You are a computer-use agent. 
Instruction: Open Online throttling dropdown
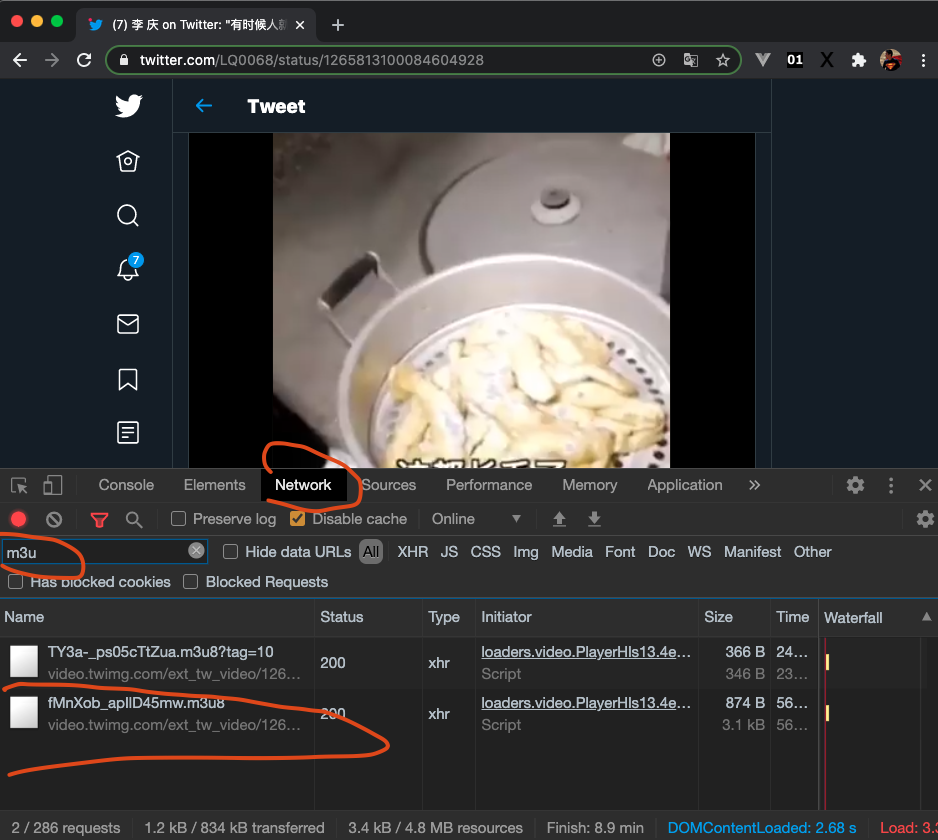coord(477,519)
